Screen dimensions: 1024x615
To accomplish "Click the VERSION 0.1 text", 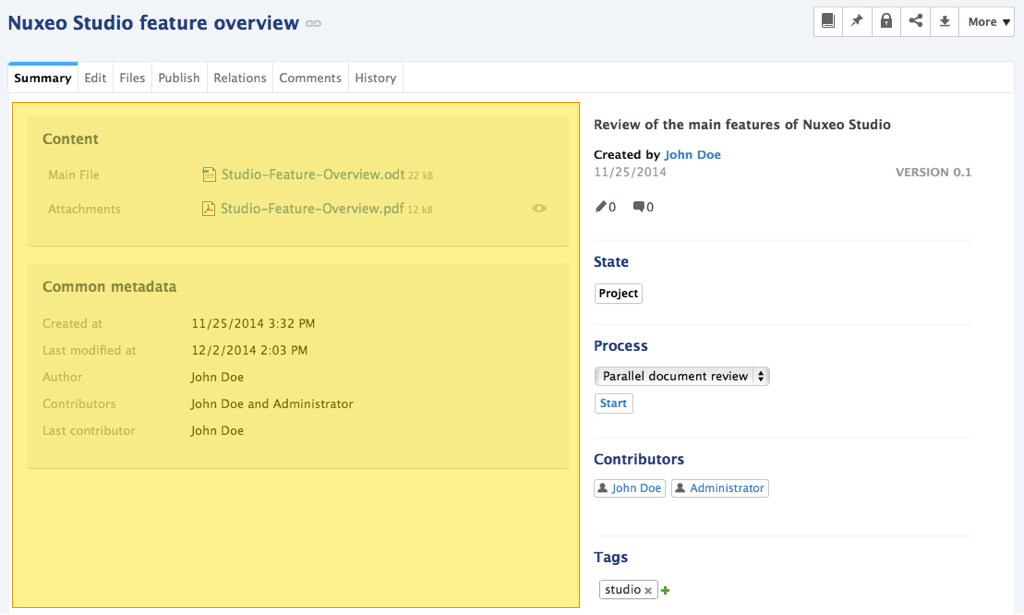I will click(x=933, y=172).
